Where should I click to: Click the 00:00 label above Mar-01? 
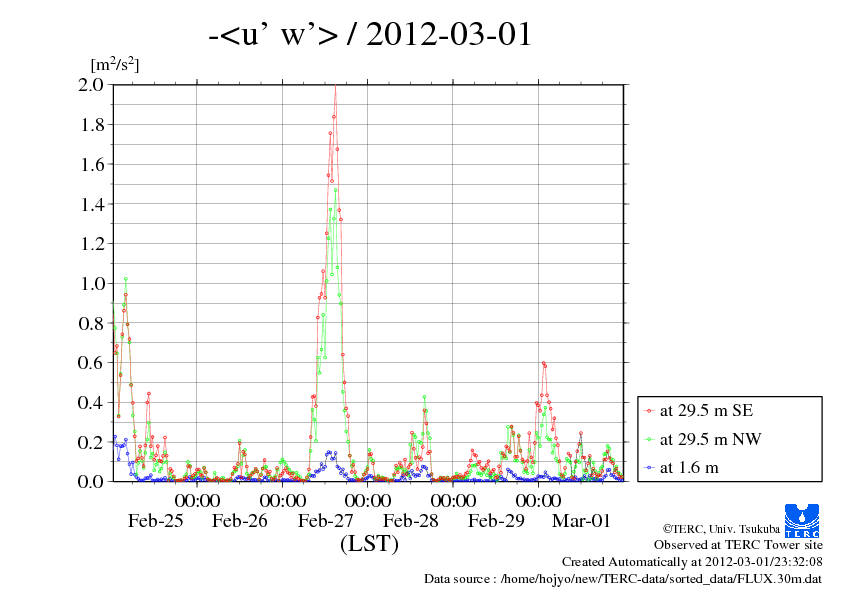[538, 500]
